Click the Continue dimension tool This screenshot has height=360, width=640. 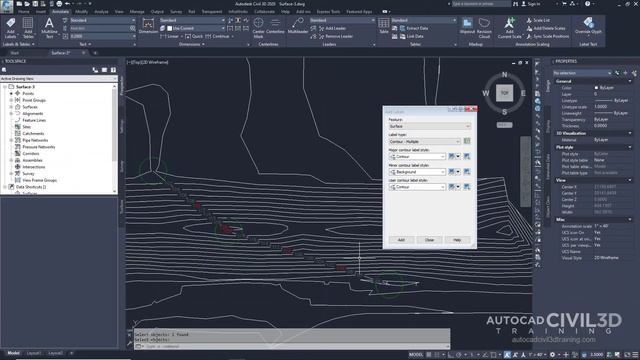pos(218,36)
